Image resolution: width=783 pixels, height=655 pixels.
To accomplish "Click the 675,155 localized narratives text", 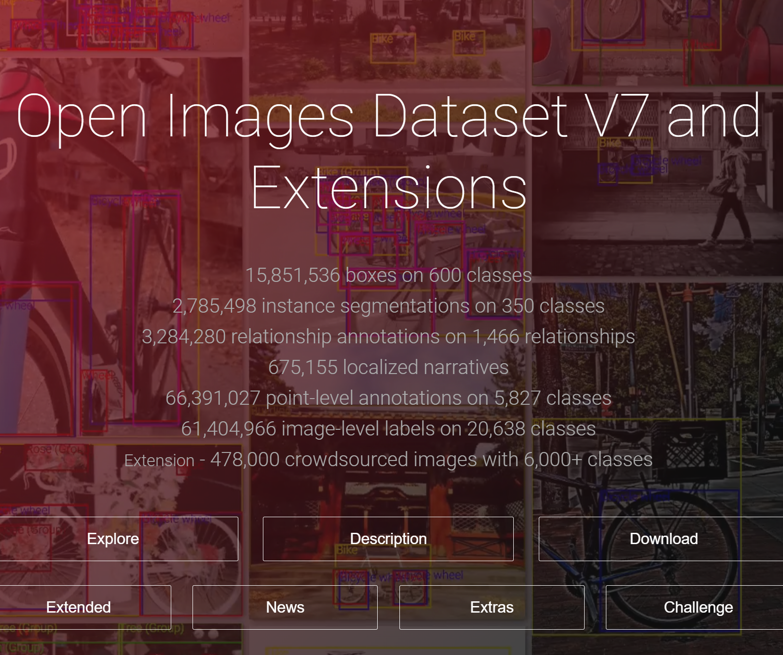I will point(388,367).
